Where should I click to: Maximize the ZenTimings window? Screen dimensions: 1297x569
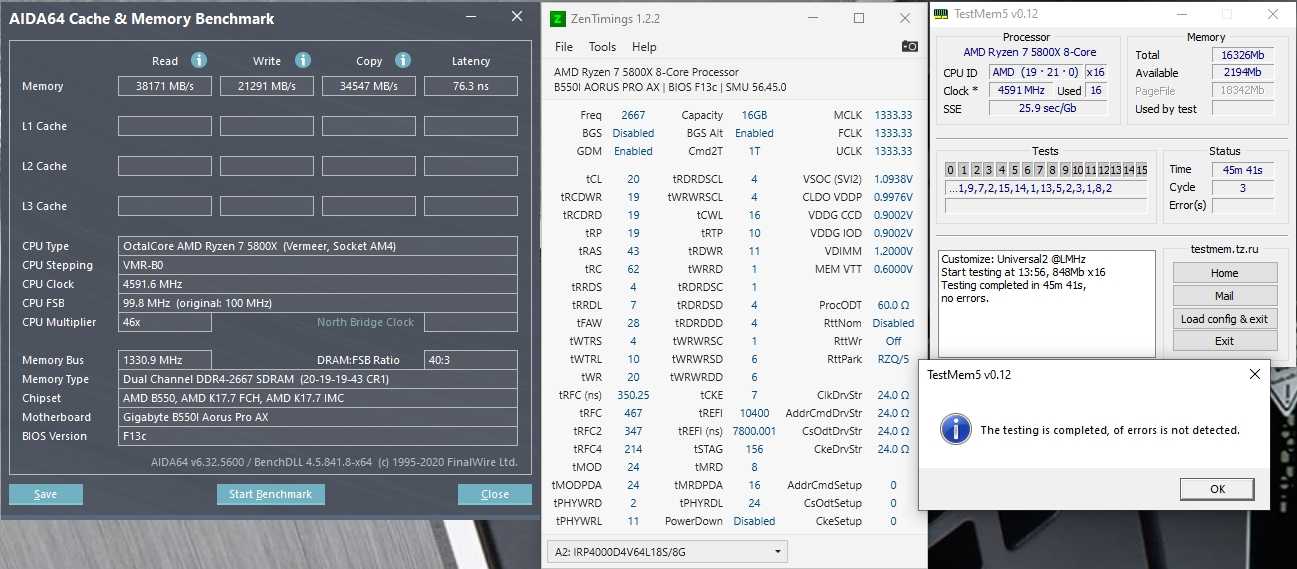(859, 18)
